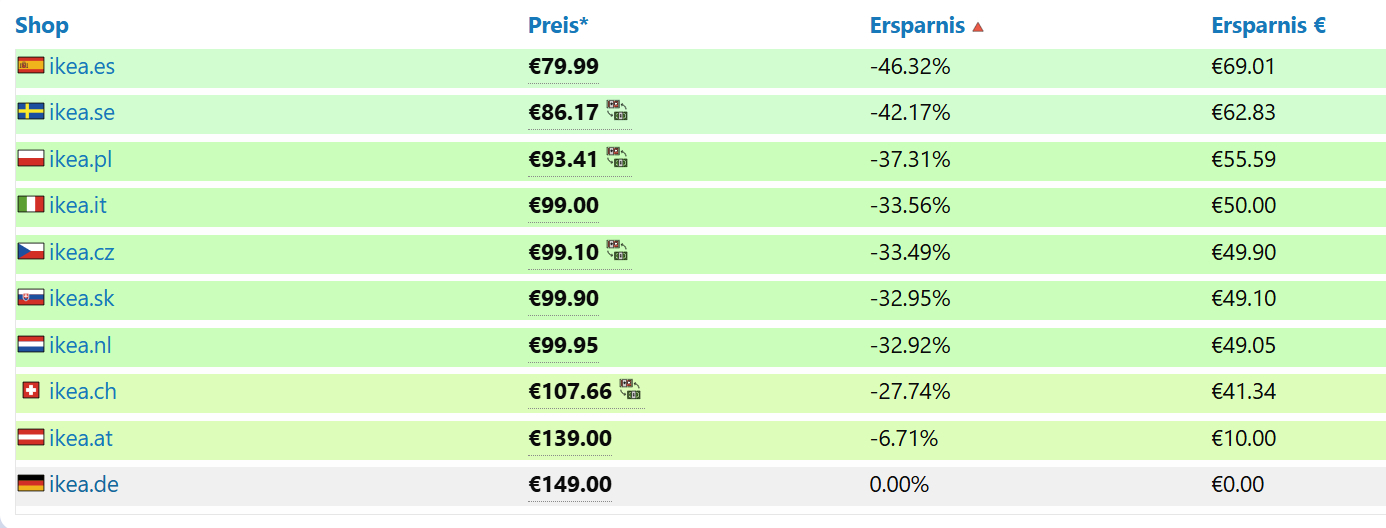The height and width of the screenshot is (528, 1386).
Task: Click the currency conversion icon next to €99.10
Action: 617,250
